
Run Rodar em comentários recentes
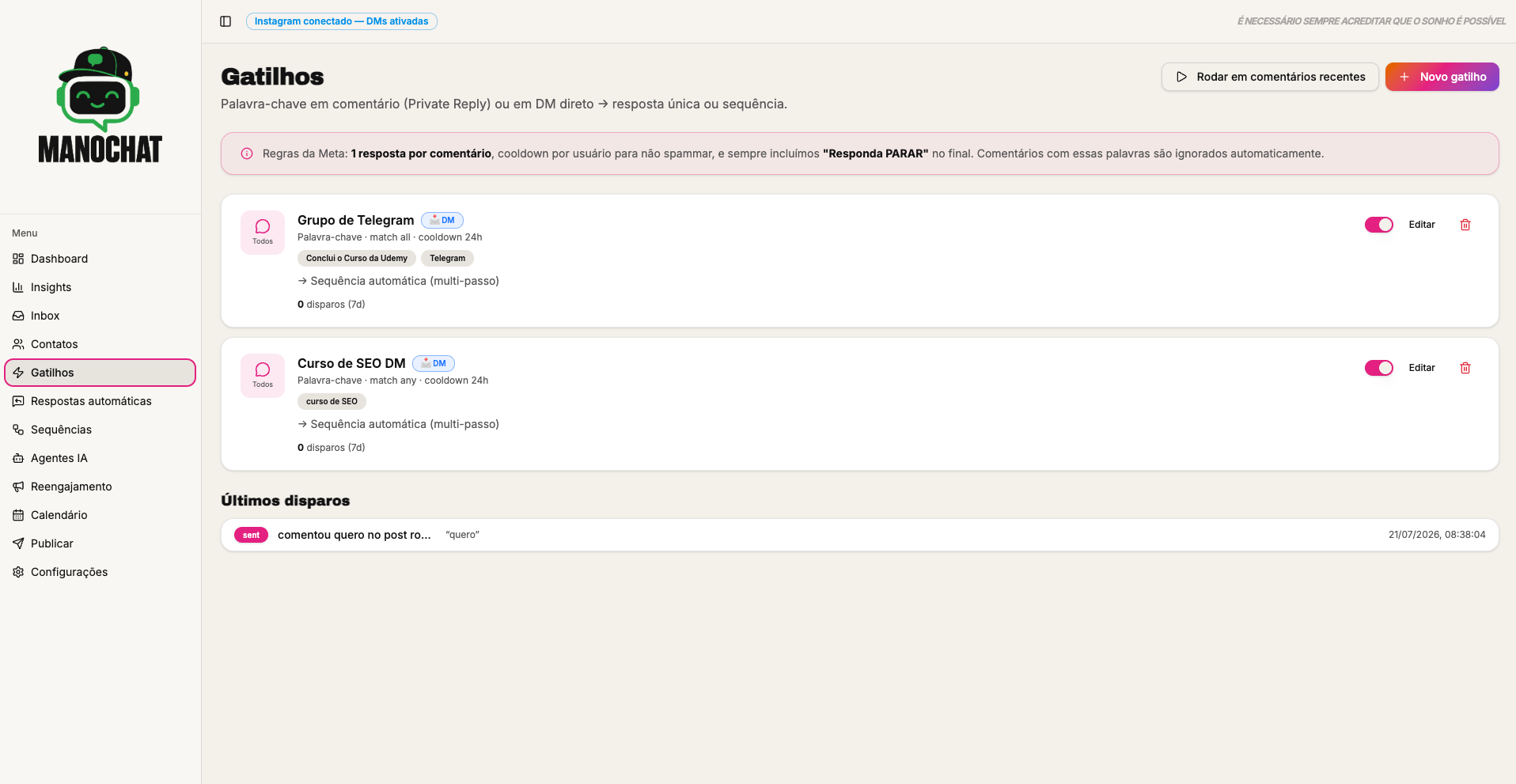pyautogui.click(x=1270, y=77)
